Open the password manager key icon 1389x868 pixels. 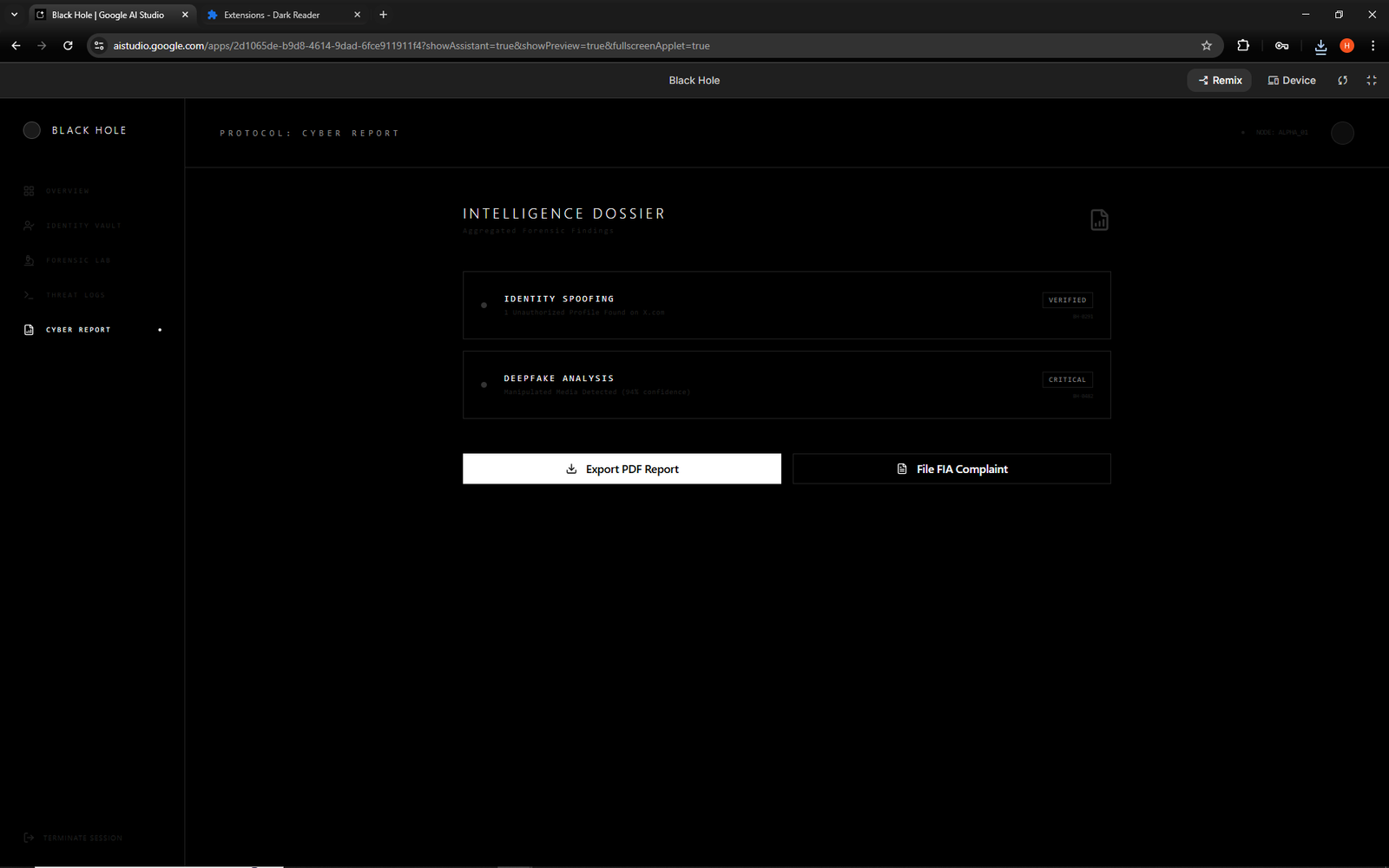(1281, 45)
